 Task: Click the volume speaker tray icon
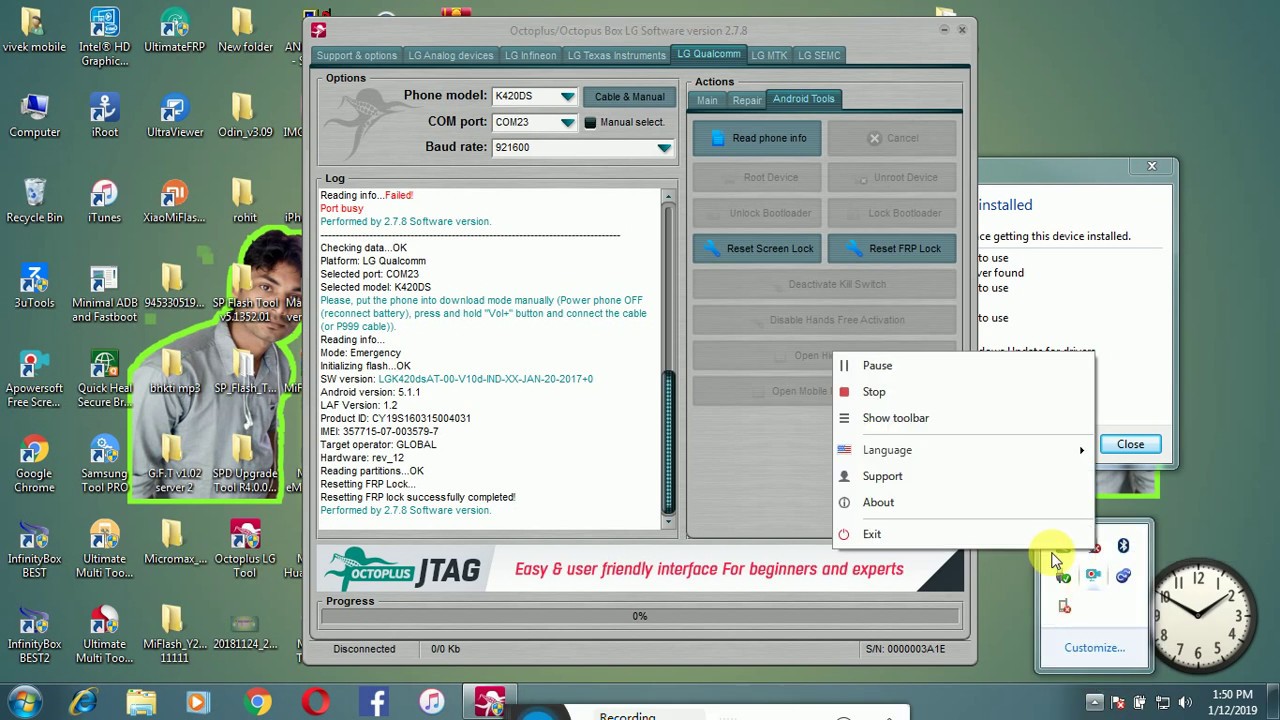1186,703
